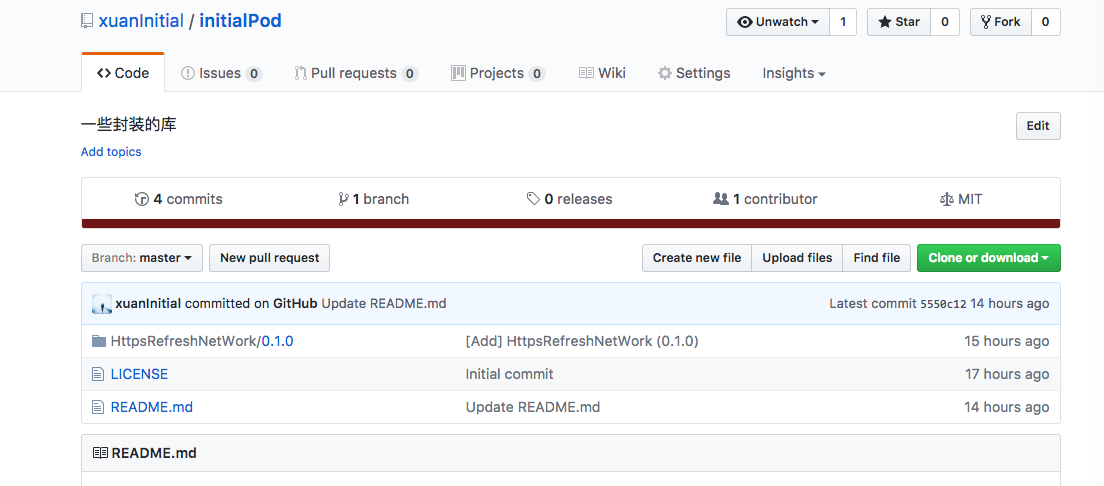The width and height of the screenshot is (1104, 486).
Task: Open the Update README.md commit message in commit bar
Action: (384, 304)
